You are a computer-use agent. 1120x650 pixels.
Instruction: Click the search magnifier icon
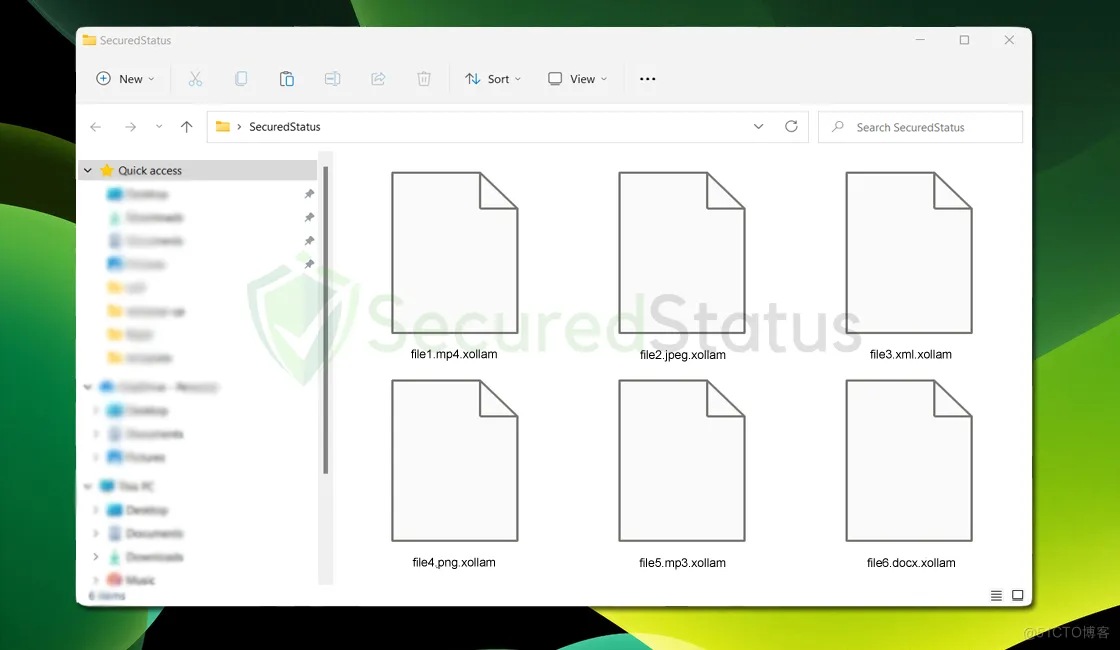838,126
